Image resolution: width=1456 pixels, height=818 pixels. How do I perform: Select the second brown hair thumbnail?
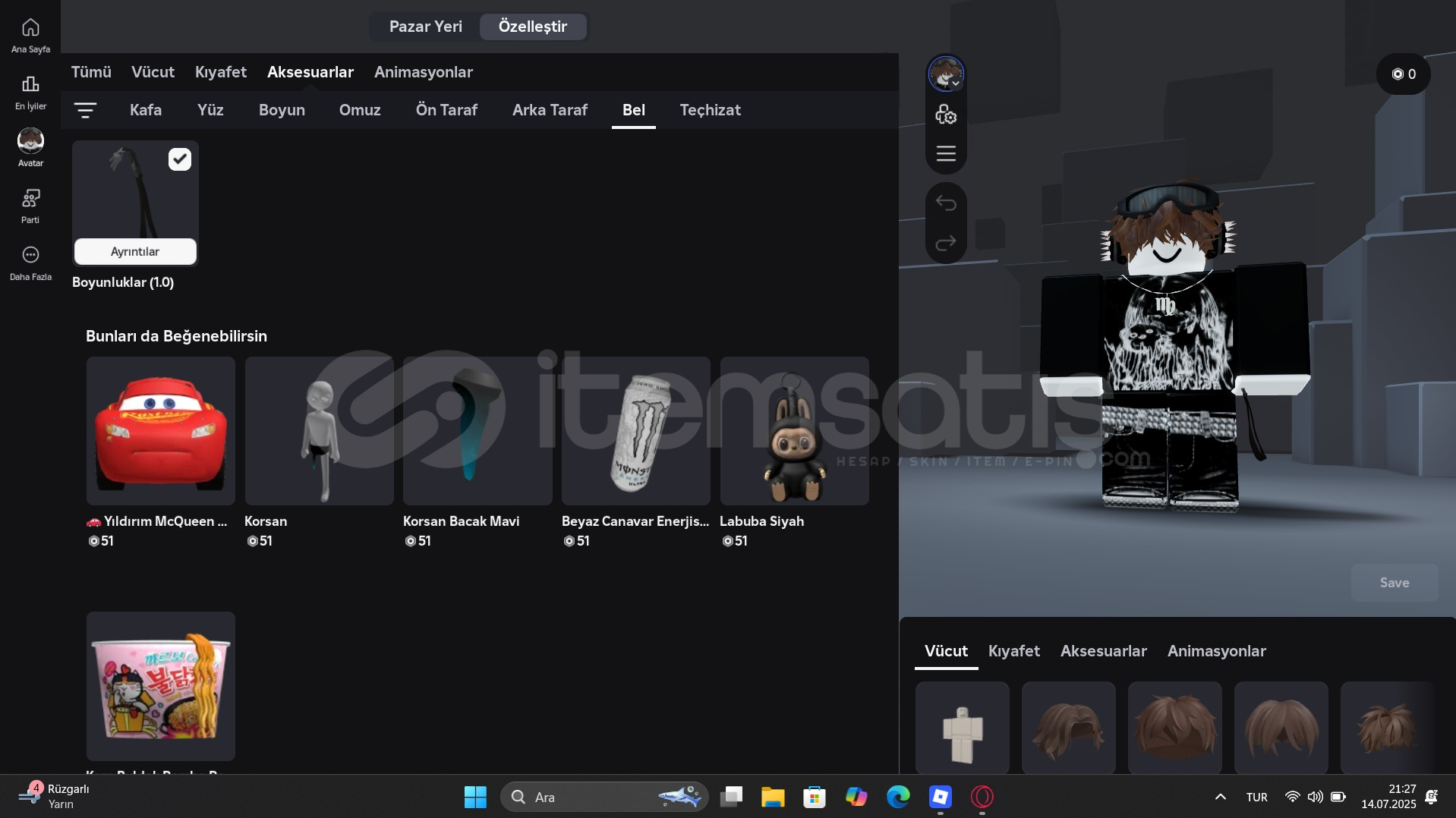tap(1175, 728)
